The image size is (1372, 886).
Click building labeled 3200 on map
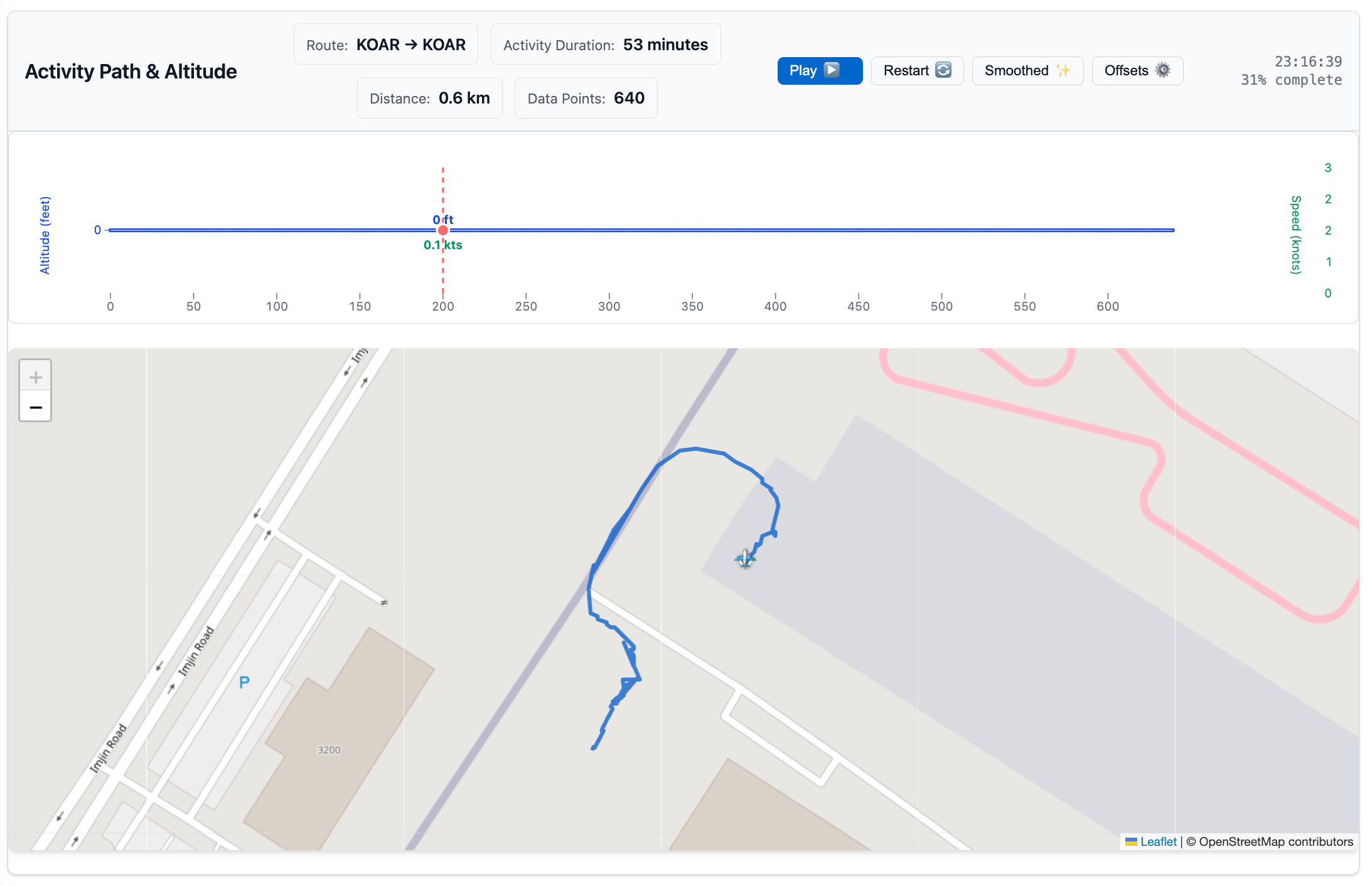click(329, 750)
